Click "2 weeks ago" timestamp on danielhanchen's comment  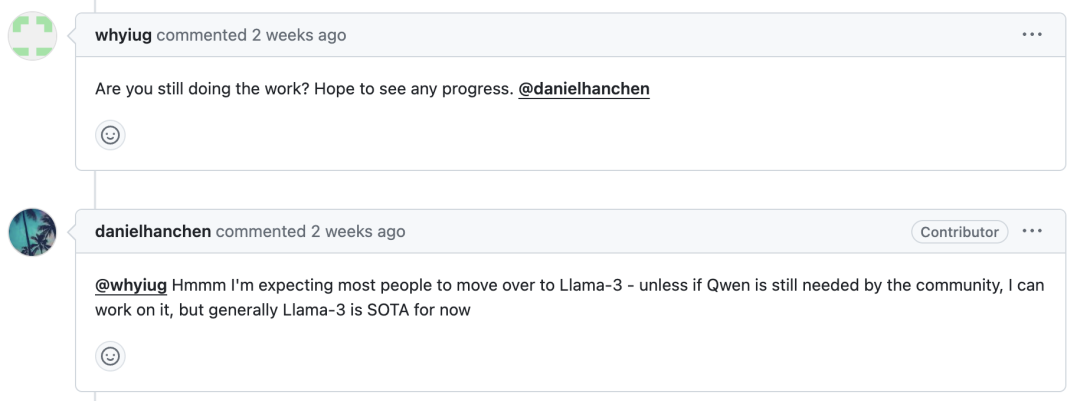click(358, 232)
